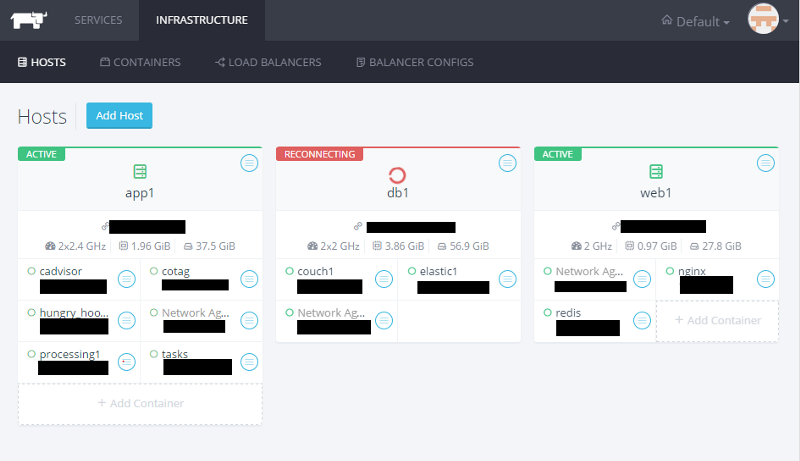Viewport: 800px width, 461px height.
Task: Open the Services top menu
Action: pyautogui.click(x=98, y=20)
